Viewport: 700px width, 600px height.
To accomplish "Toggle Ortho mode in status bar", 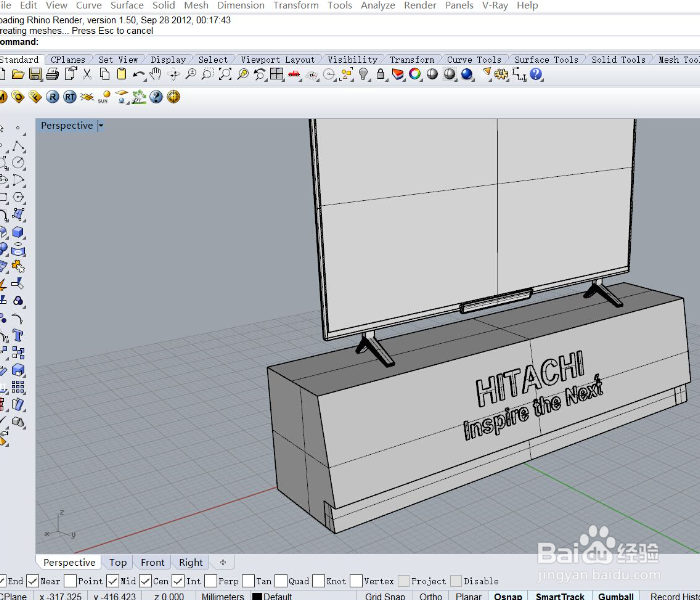I will click(430, 596).
